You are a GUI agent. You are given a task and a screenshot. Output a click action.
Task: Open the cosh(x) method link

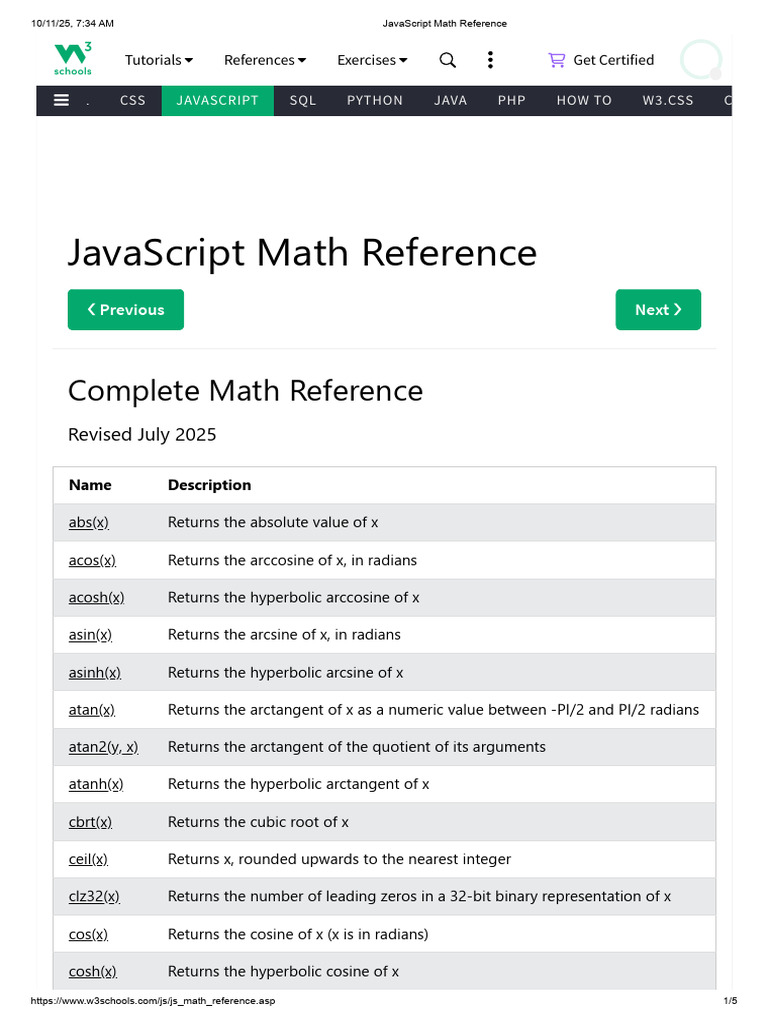point(93,972)
